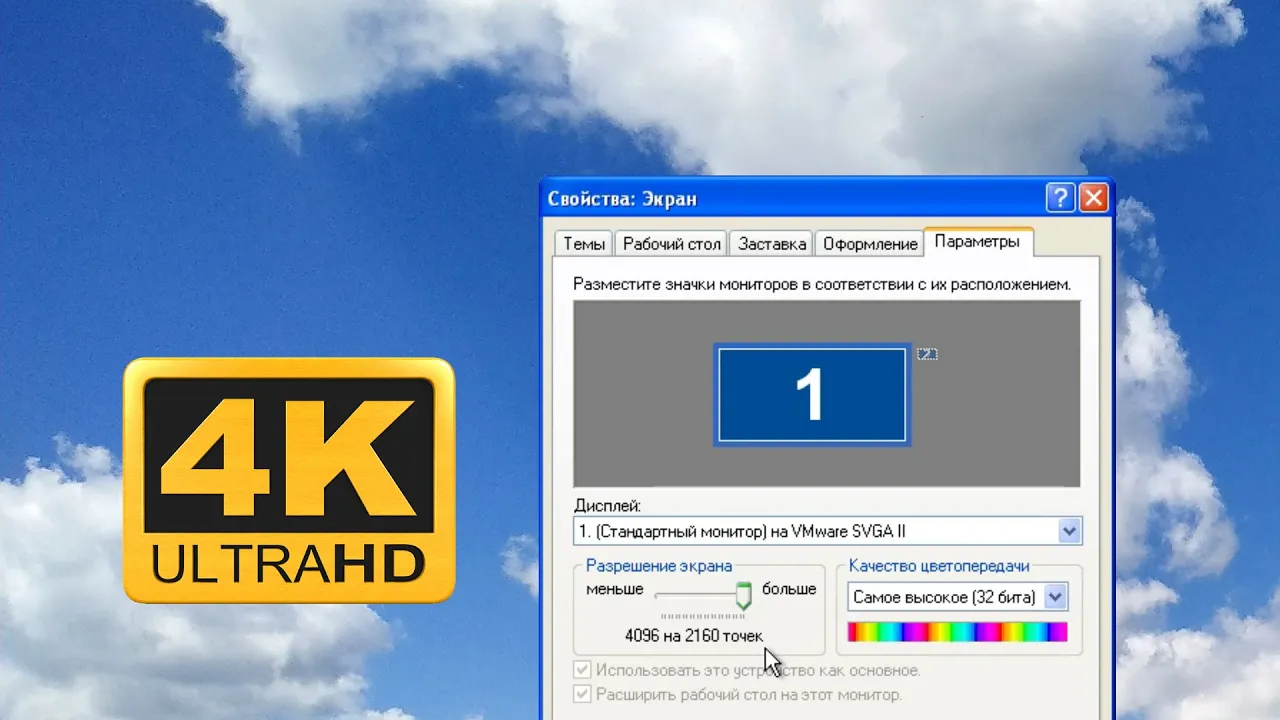Switch to the Рабочий стол tab
This screenshot has width=1280, height=720.
671,244
